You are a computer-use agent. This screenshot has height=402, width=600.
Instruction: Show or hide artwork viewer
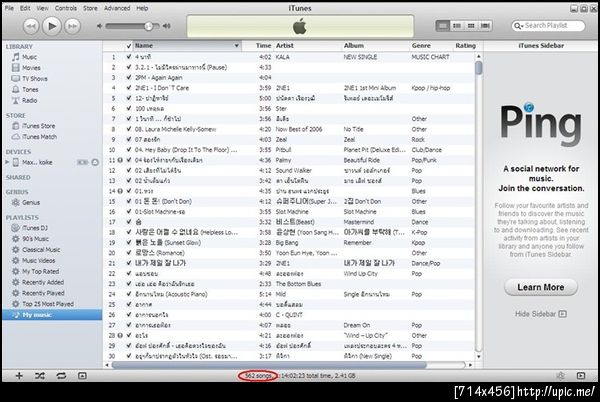(x=82, y=376)
